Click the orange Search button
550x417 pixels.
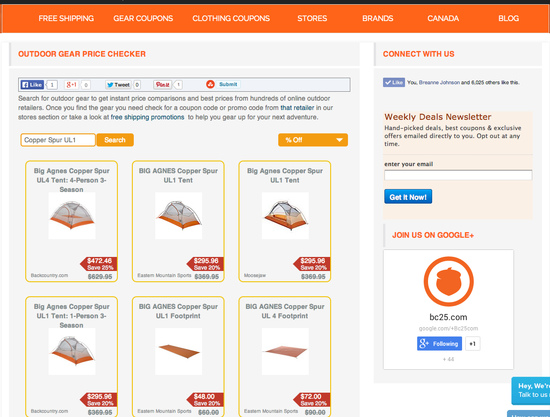[115, 140]
